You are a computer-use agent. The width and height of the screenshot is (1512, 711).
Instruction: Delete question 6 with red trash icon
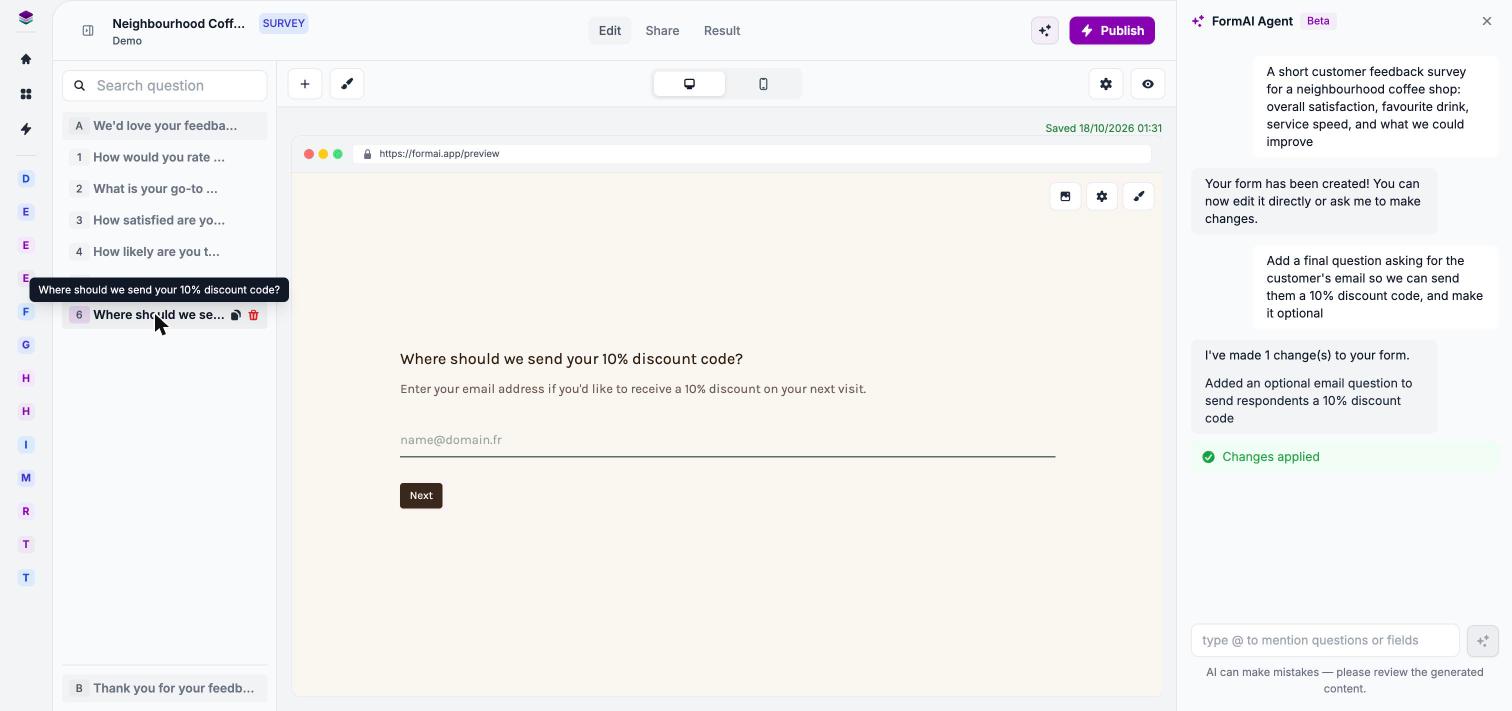pyautogui.click(x=253, y=315)
